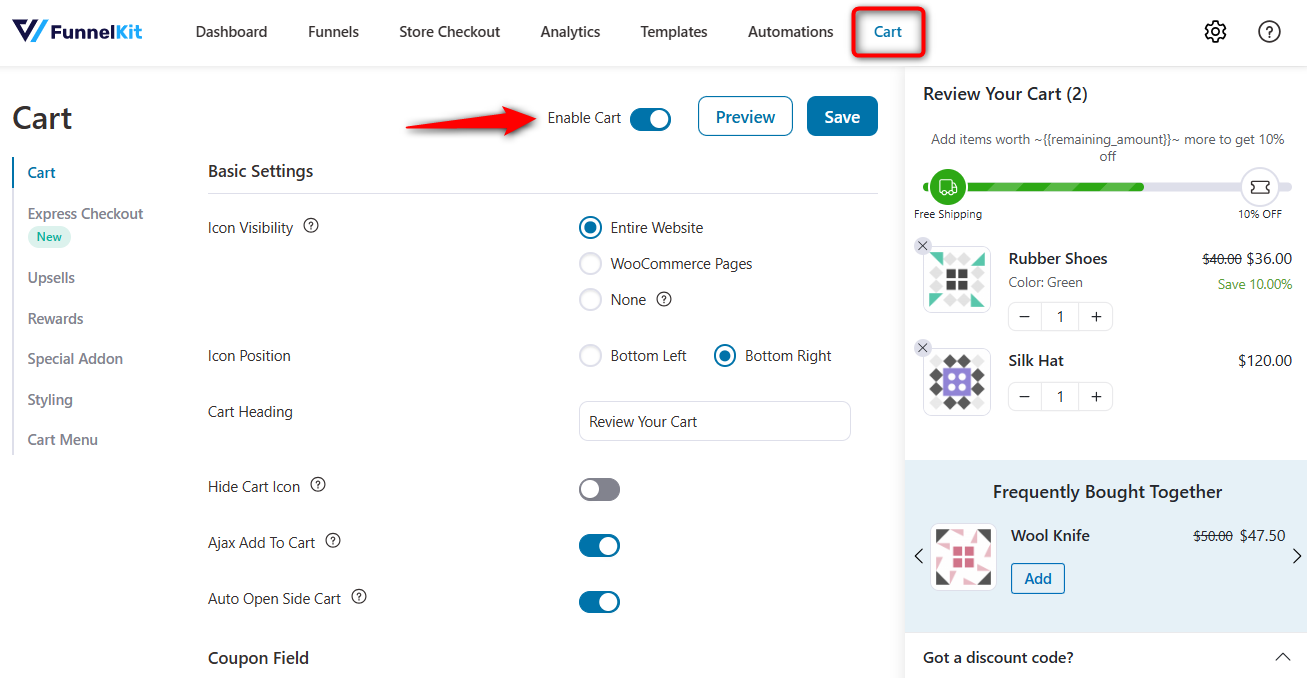Image resolution: width=1307 pixels, height=678 pixels.
Task: Click the Preview button
Action: pyautogui.click(x=744, y=116)
